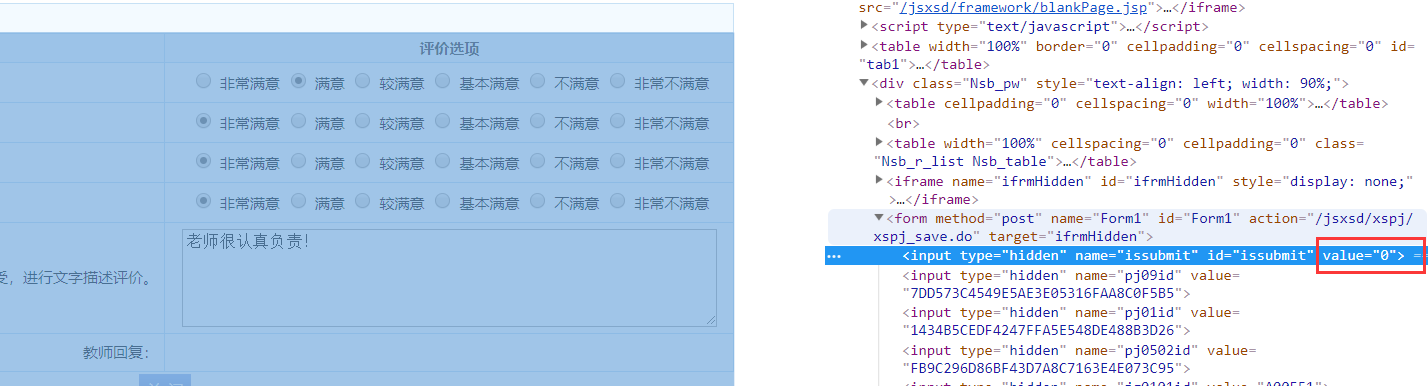This screenshot has height=386, width=1428.
Task: Collapse the div Nsb_pw node
Action: [x=865, y=84]
